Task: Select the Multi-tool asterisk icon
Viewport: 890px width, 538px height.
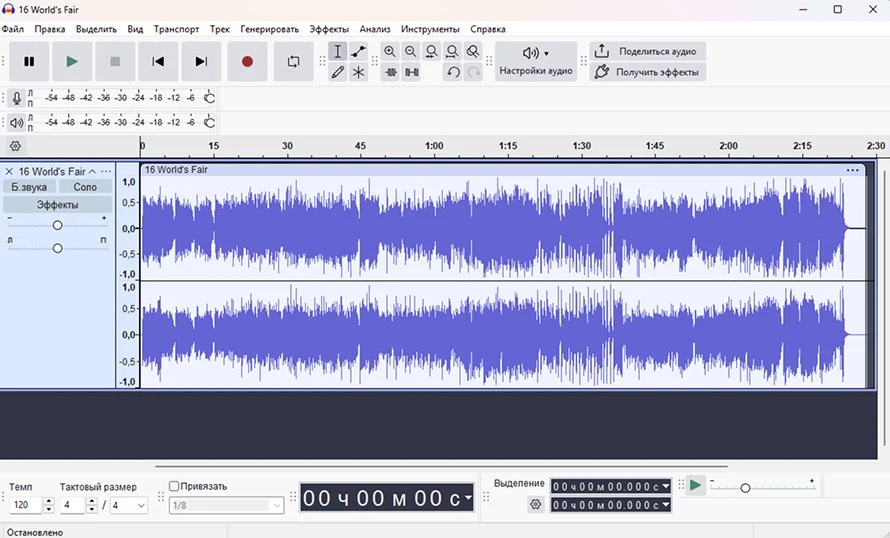Action: pyautogui.click(x=359, y=72)
